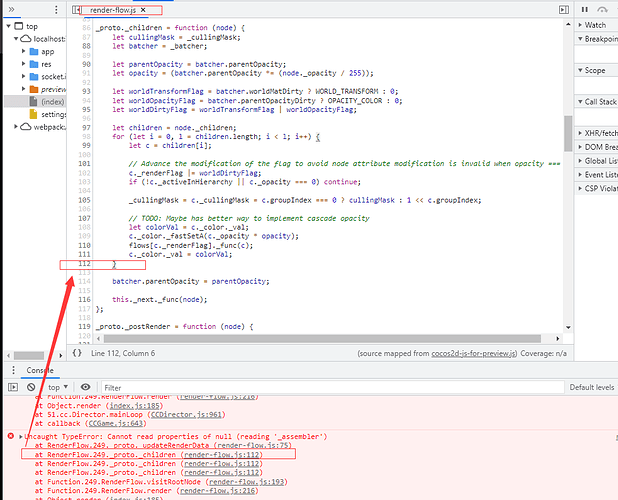Screen dimensions: 618x500
Task: Expand the socket.io folder
Action: click(x=23, y=76)
